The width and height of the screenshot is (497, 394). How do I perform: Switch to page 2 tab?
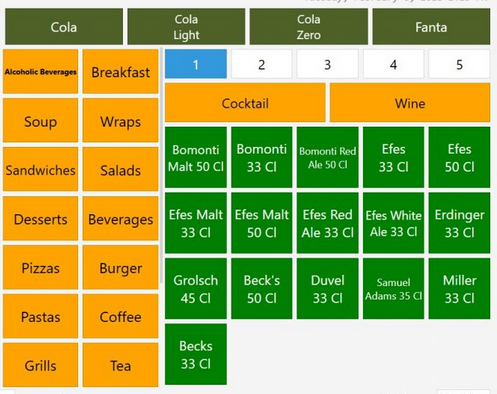click(262, 64)
